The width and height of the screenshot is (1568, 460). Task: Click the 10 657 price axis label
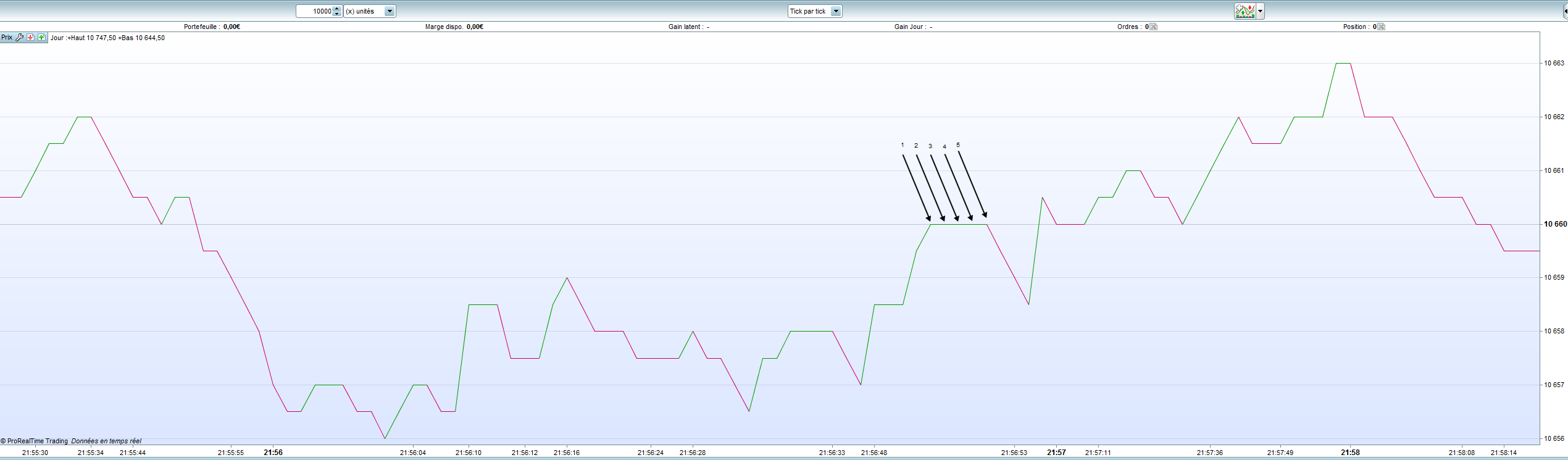pyautogui.click(x=1554, y=385)
